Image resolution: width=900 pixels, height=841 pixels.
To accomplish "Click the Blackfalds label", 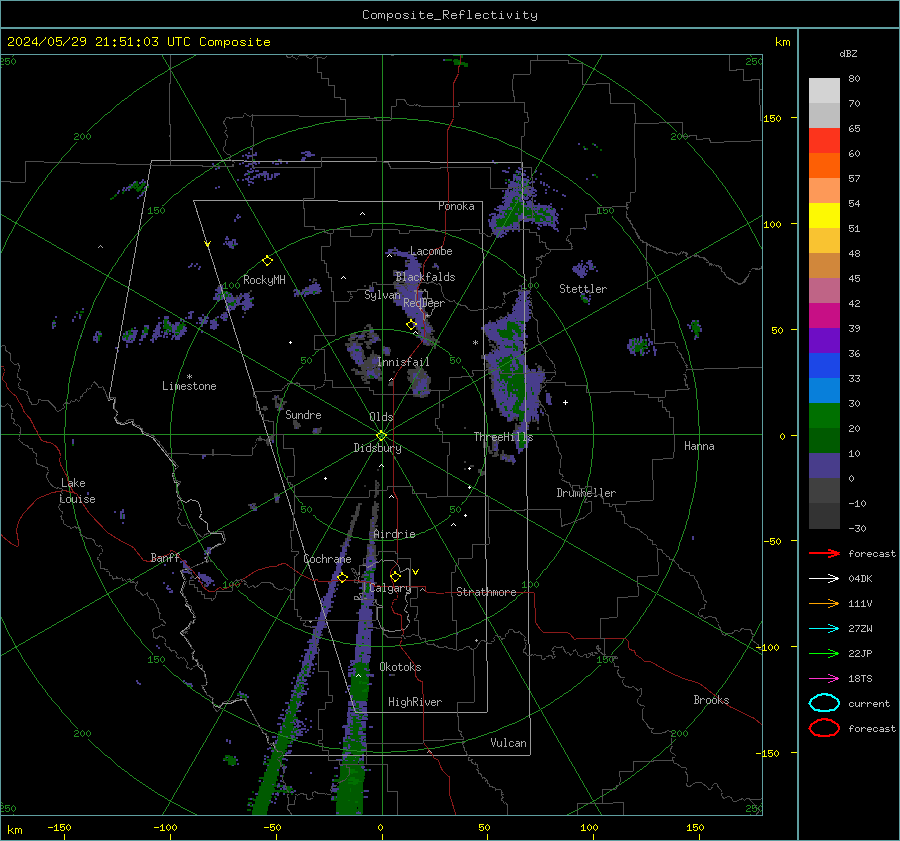I will [x=425, y=277].
